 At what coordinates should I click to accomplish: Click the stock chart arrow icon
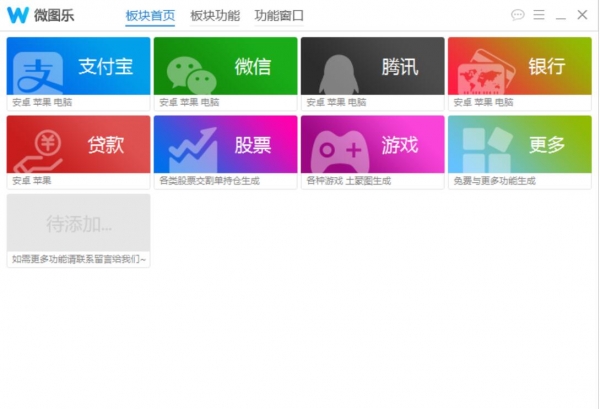pyautogui.click(x=193, y=150)
